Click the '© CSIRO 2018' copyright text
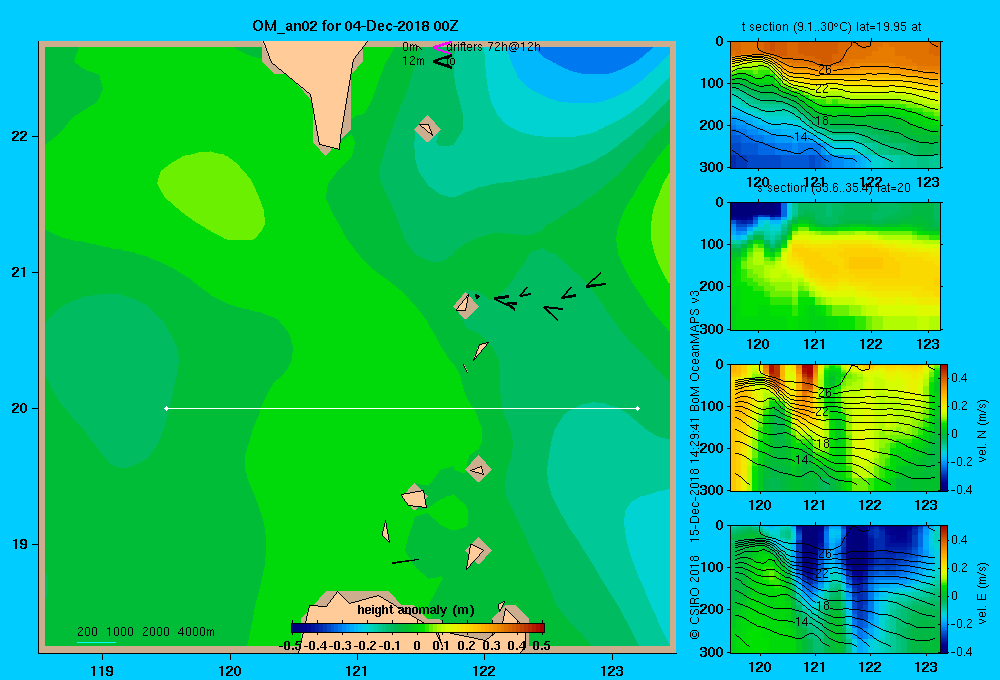1000x680 pixels. click(x=695, y=597)
